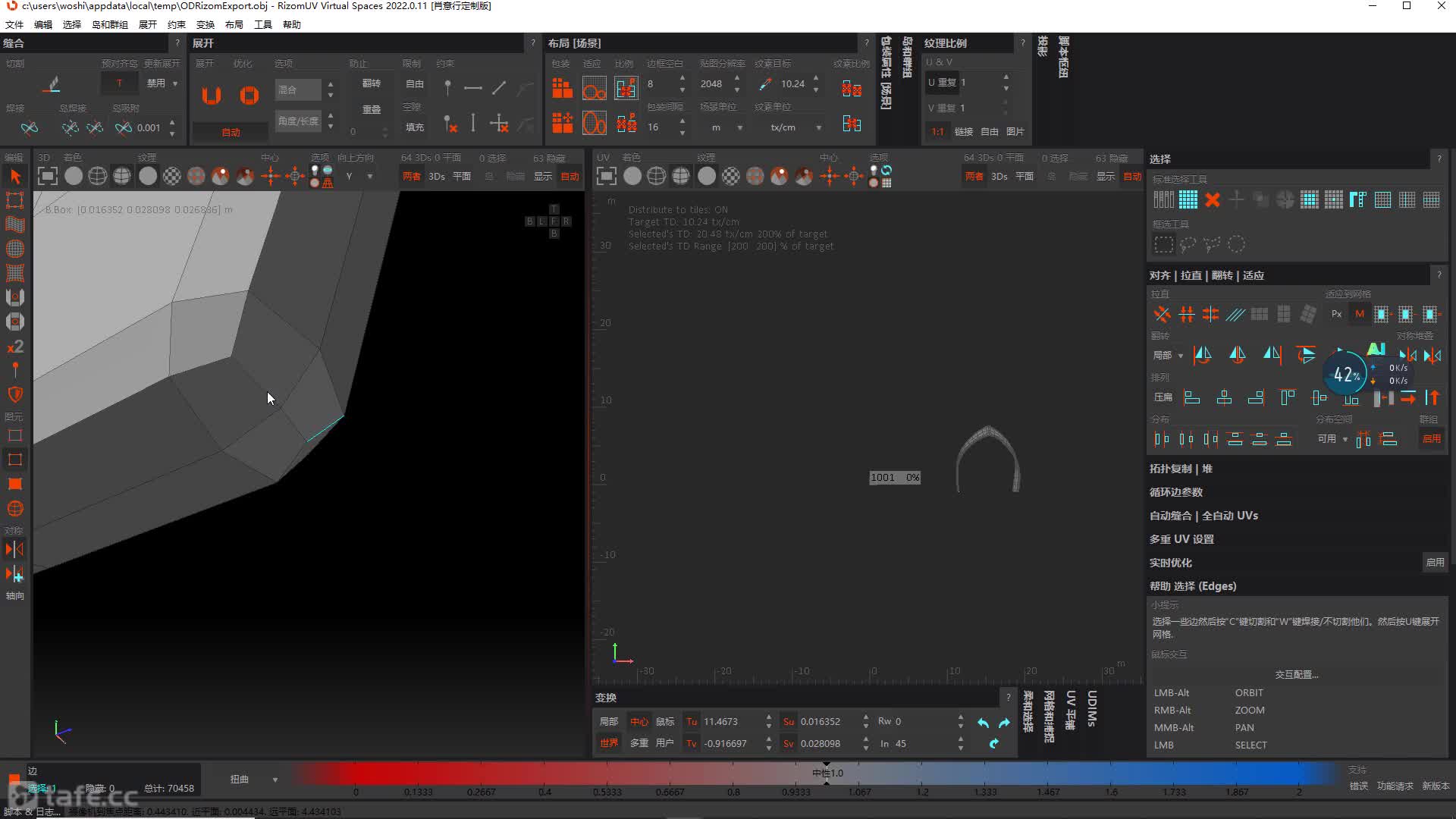Open the 可用 distribute-space dropdown
This screenshot has height=819, width=1456.
tap(1332, 438)
